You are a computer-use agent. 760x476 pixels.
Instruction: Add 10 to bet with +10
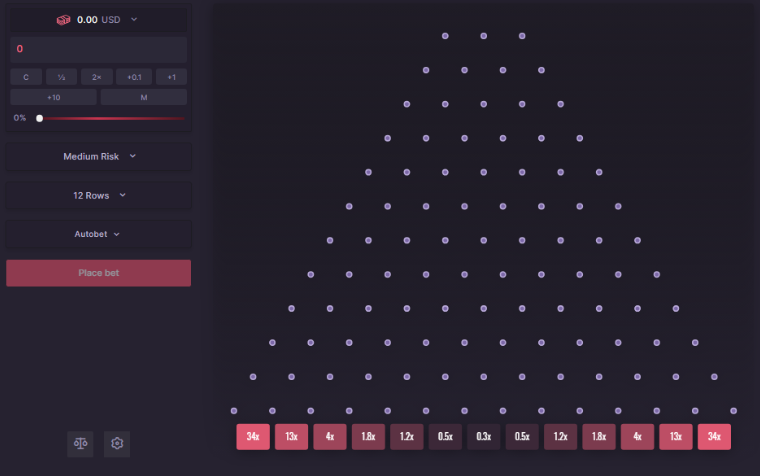[x=54, y=97]
